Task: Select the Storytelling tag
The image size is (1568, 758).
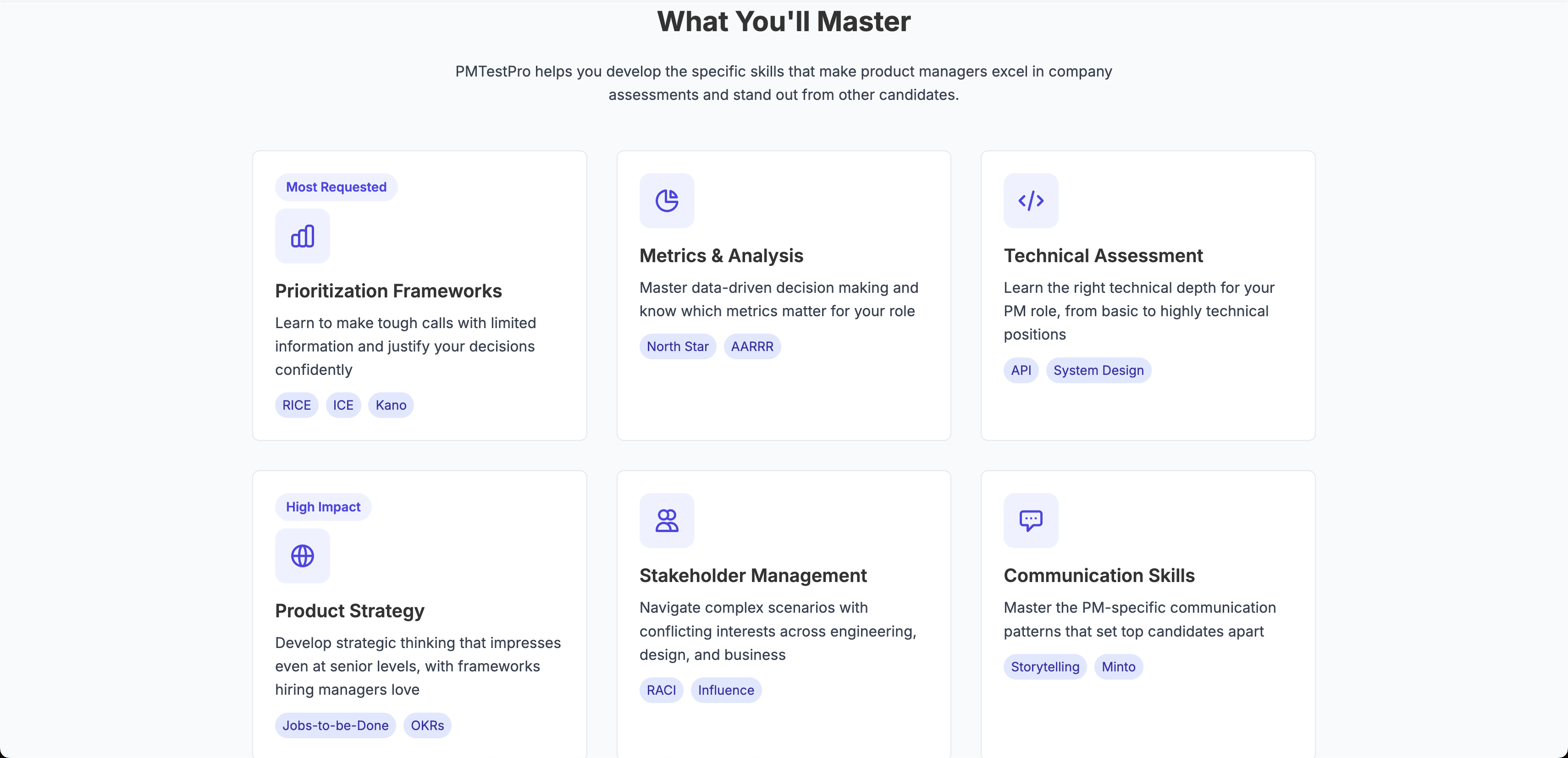Action: (x=1044, y=667)
